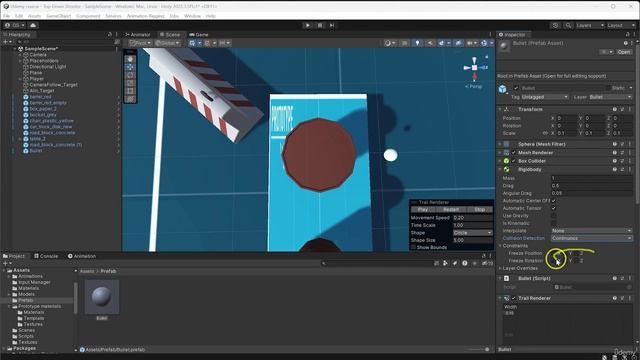Image resolution: width=640 pixels, height=360 pixels.
Task: Open the Tag dropdown showing Untagged
Action: point(545,97)
